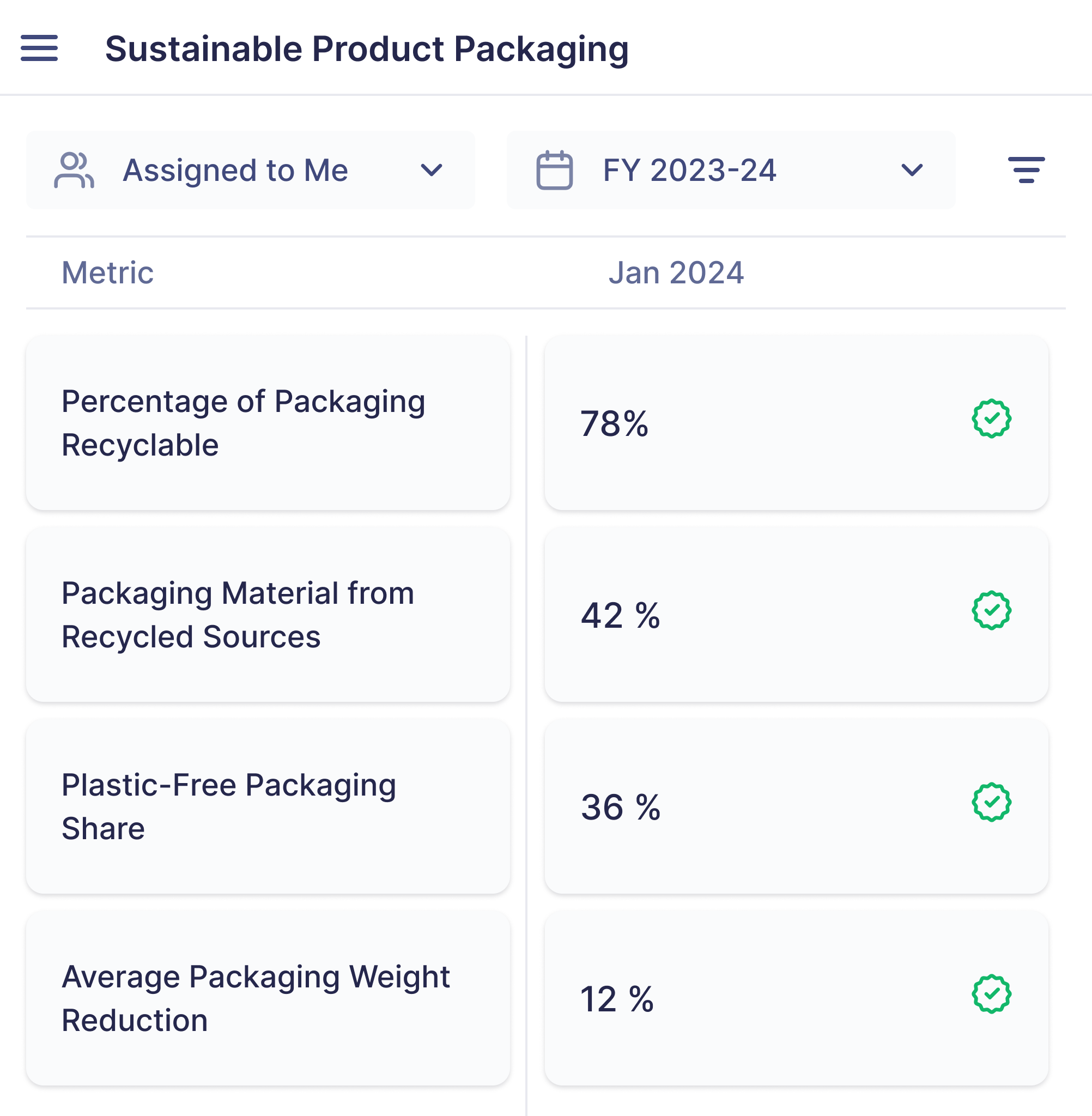
Task: Click the Sustainable Product Packaging title
Action: click(367, 48)
